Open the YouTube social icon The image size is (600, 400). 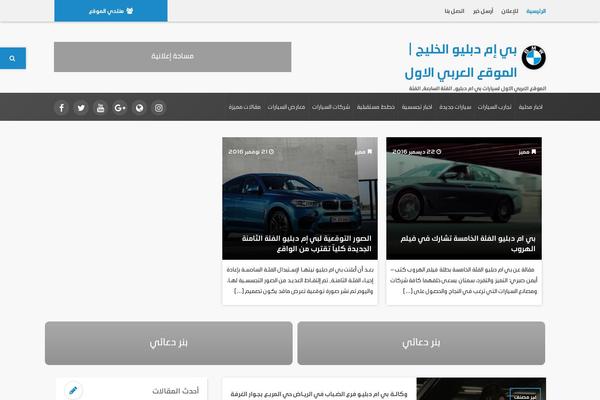pos(100,108)
